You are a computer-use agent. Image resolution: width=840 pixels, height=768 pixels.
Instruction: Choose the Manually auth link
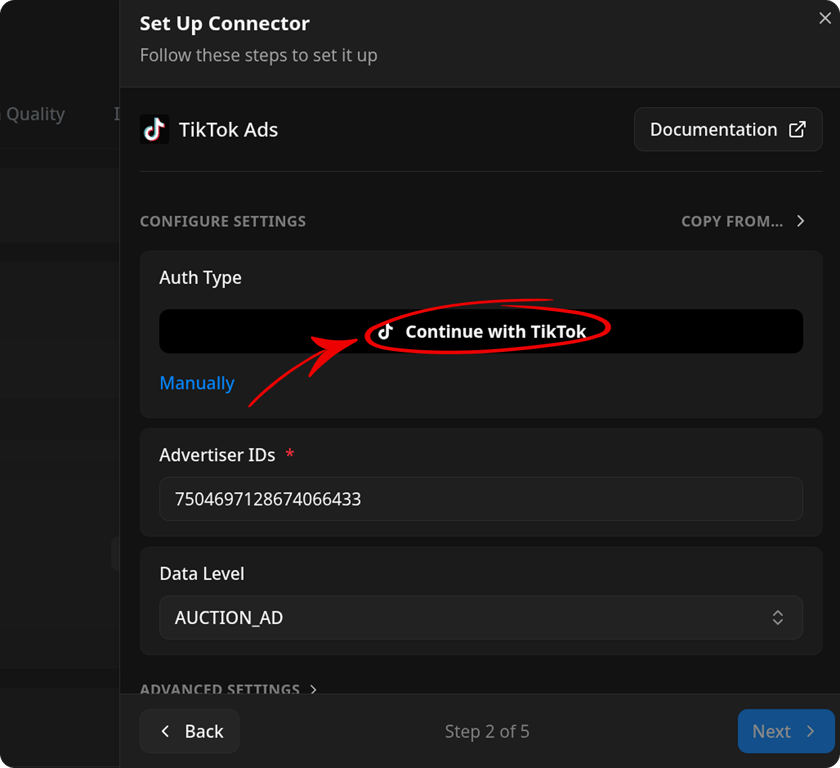click(197, 383)
